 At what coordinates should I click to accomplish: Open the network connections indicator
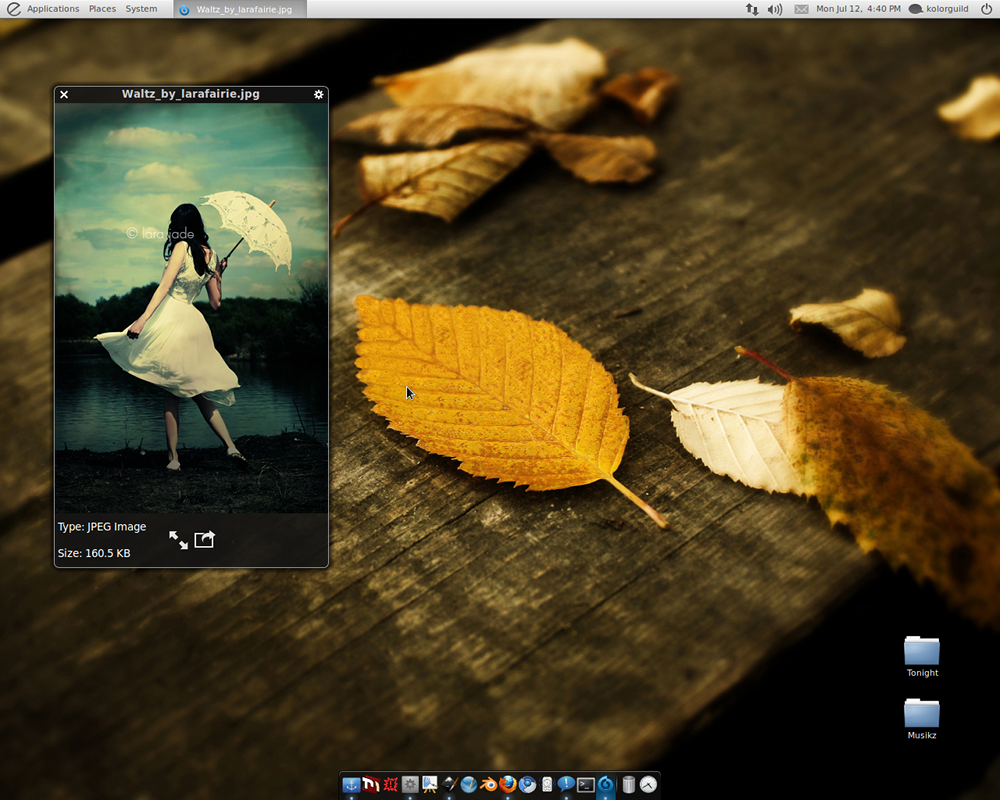point(752,9)
